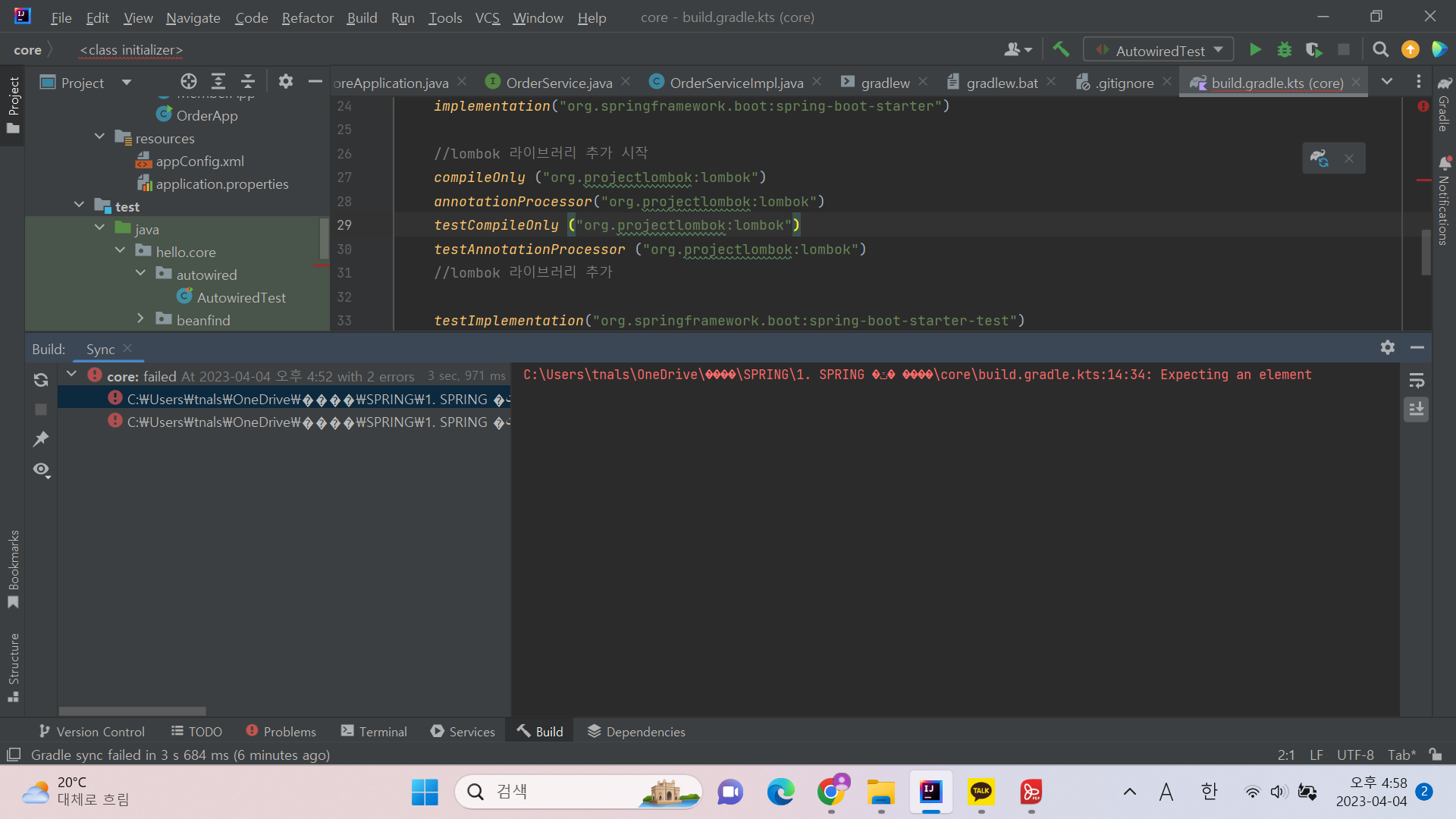Screen dimensions: 1456x819
Task: Toggle soft-wrap in build output
Action: pos(1417,380)
